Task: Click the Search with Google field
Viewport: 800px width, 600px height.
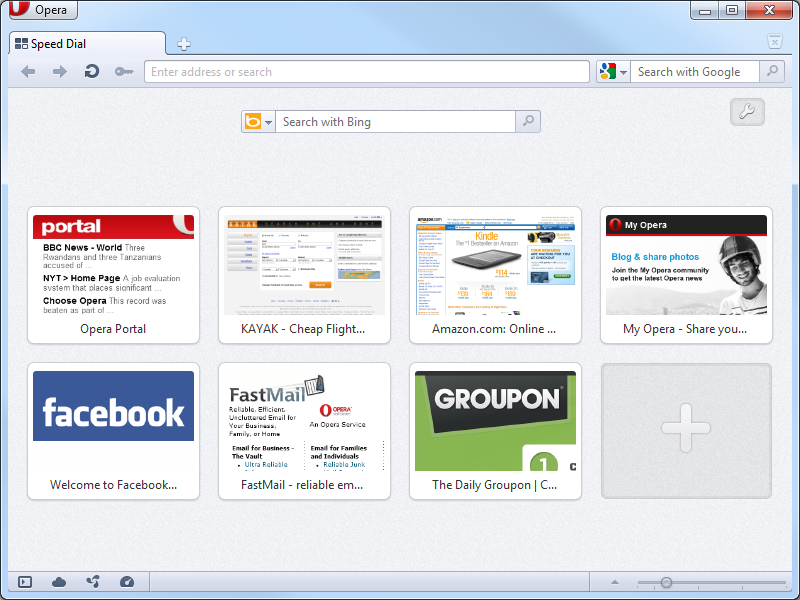Action: (x=695, y=72)
